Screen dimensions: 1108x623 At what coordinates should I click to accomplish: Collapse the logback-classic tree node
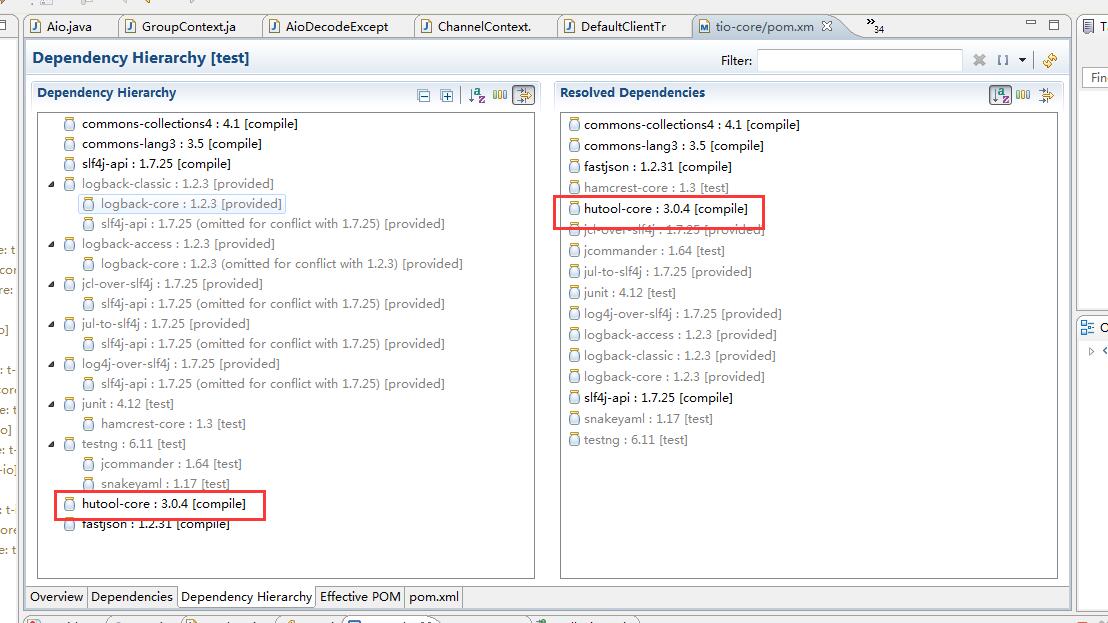[x=52, y=184]
